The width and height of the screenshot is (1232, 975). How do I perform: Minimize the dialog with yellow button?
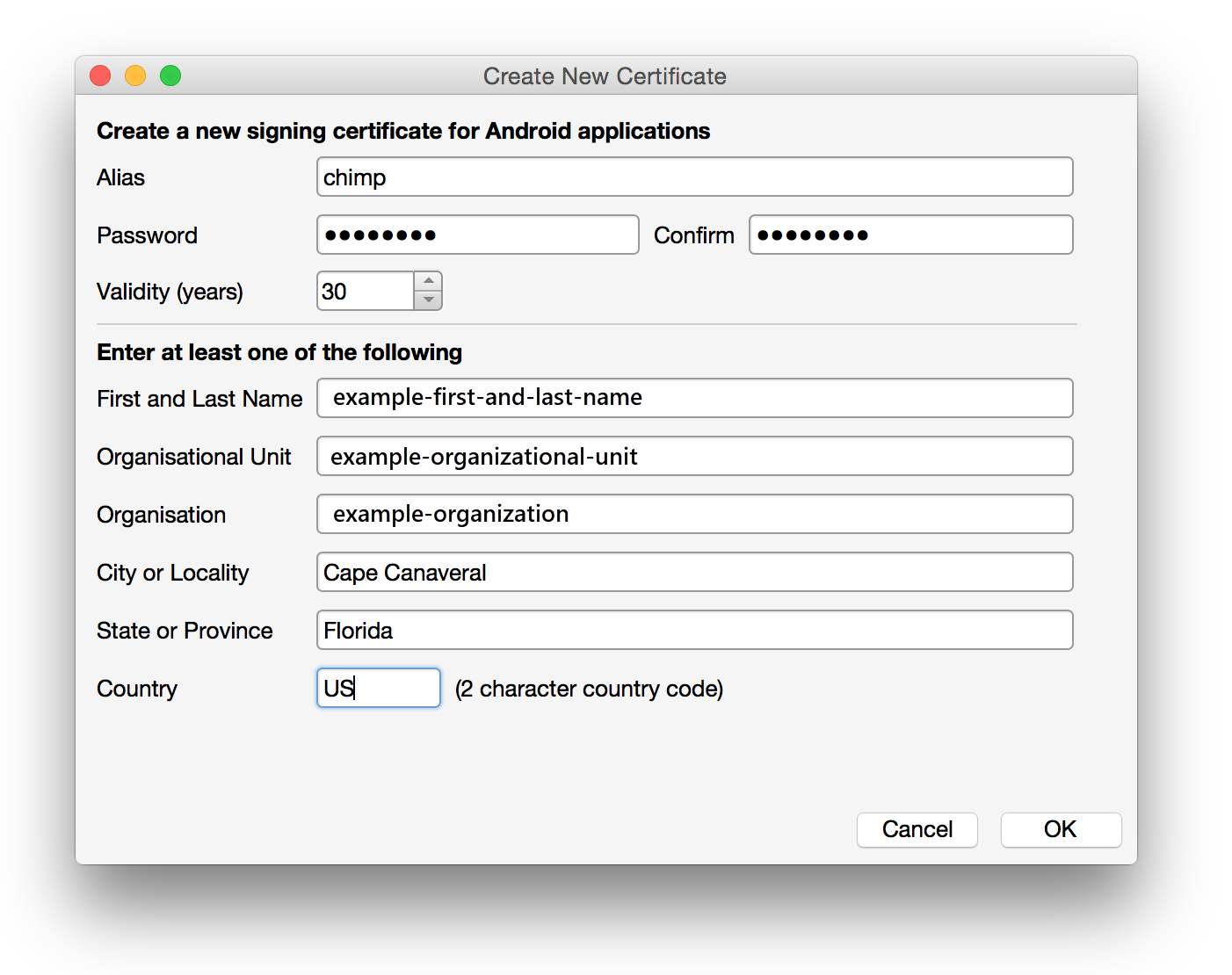coord(135,76)
